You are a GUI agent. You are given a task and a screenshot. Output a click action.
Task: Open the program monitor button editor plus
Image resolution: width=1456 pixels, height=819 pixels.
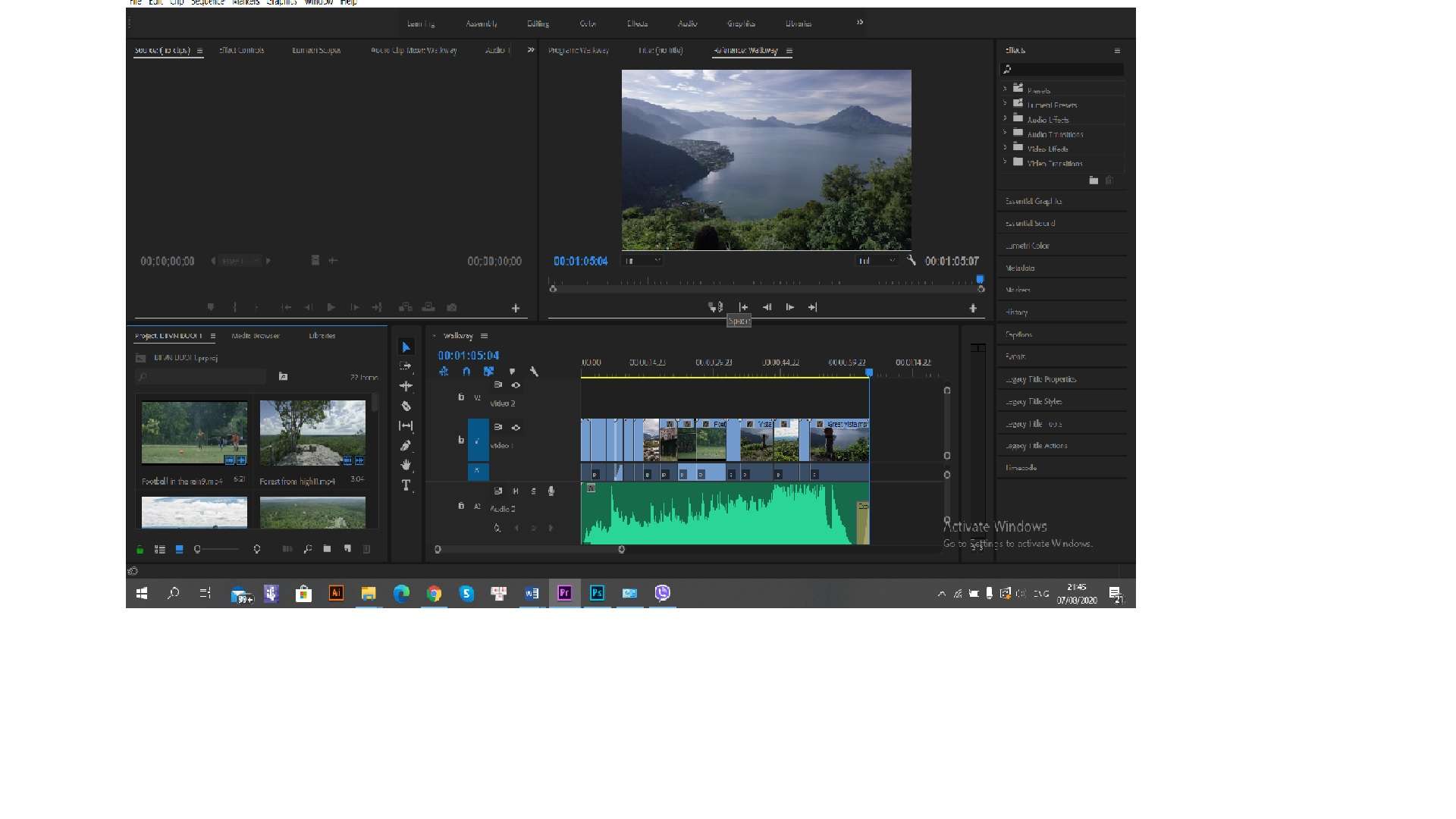tap(973, 308)
